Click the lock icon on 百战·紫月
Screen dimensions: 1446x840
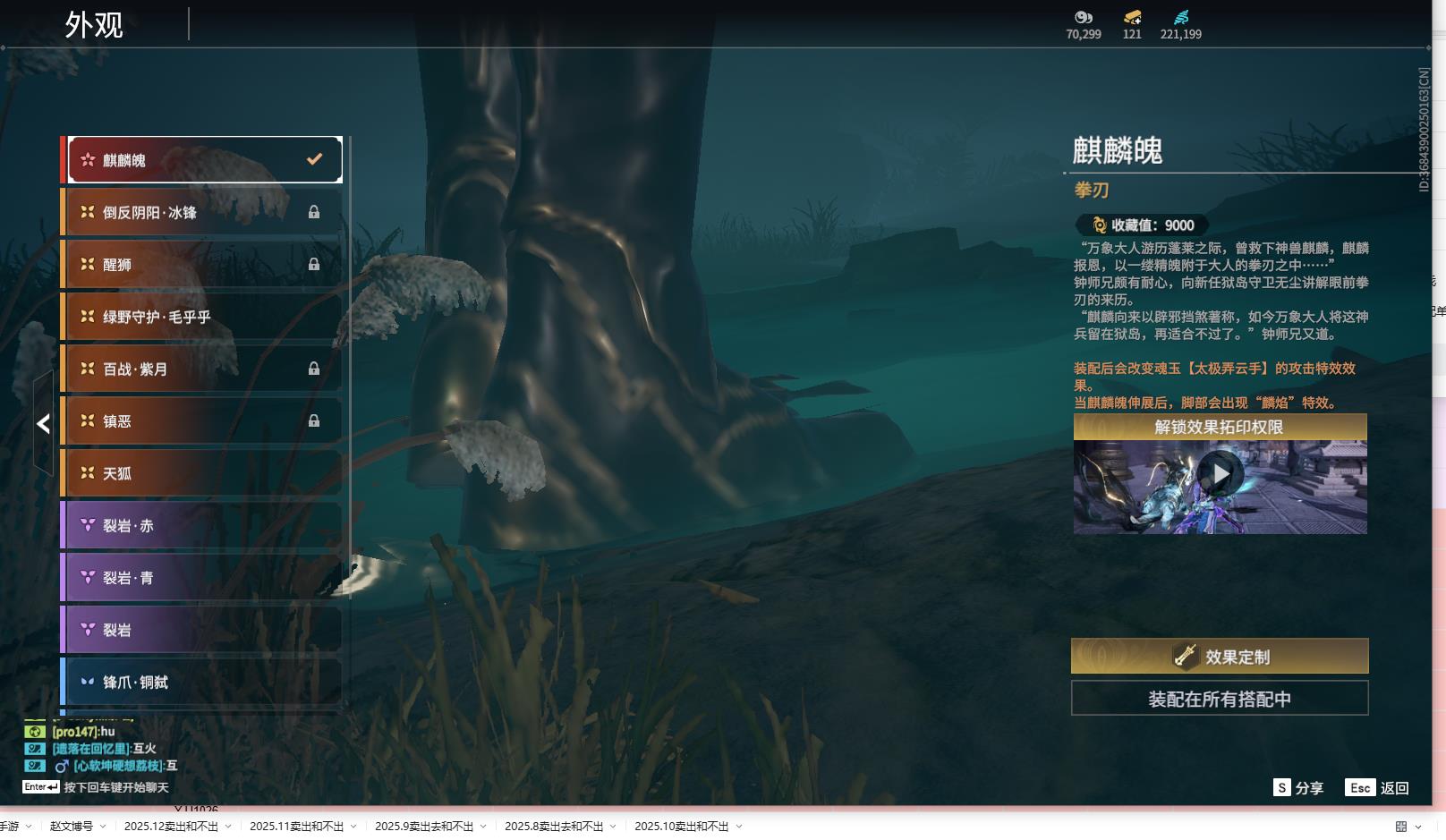314,369
